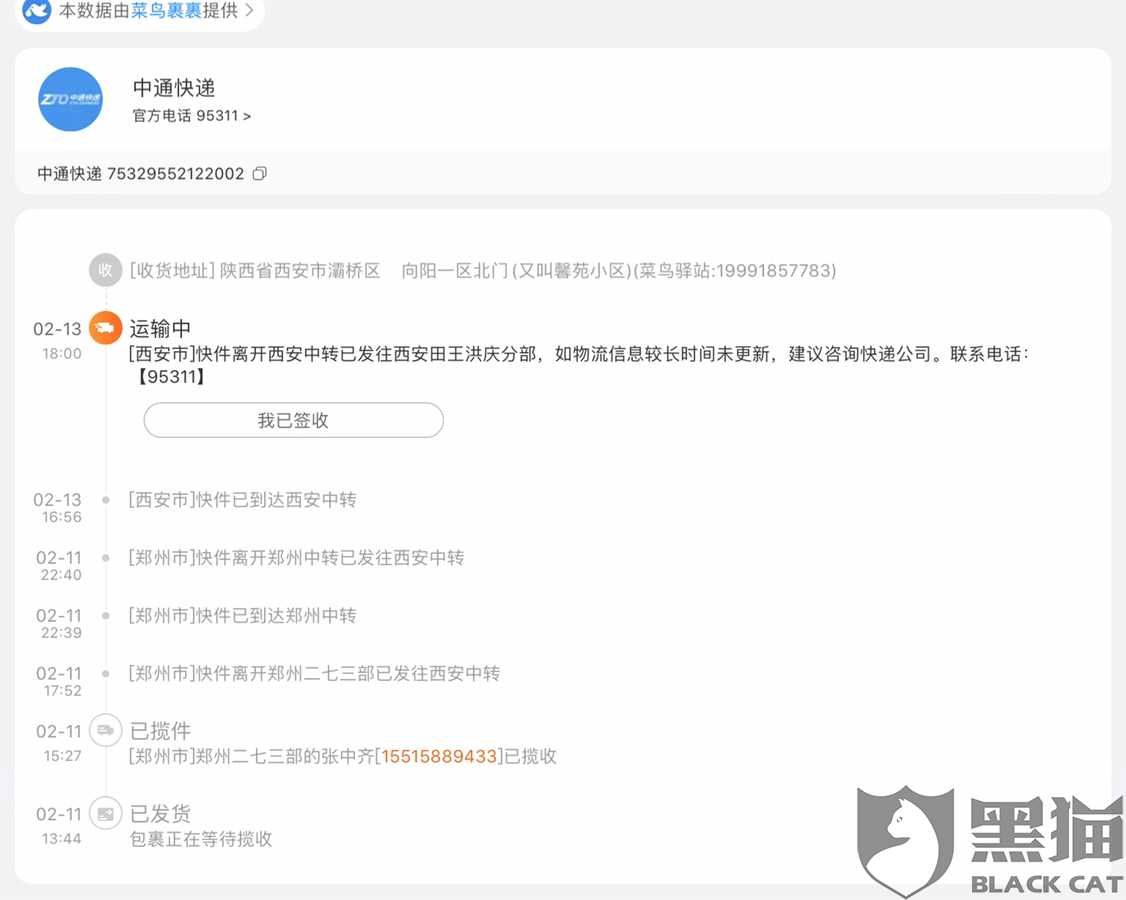
Task: Click the 已揽件 pickup truck icon
Action: 106,730
